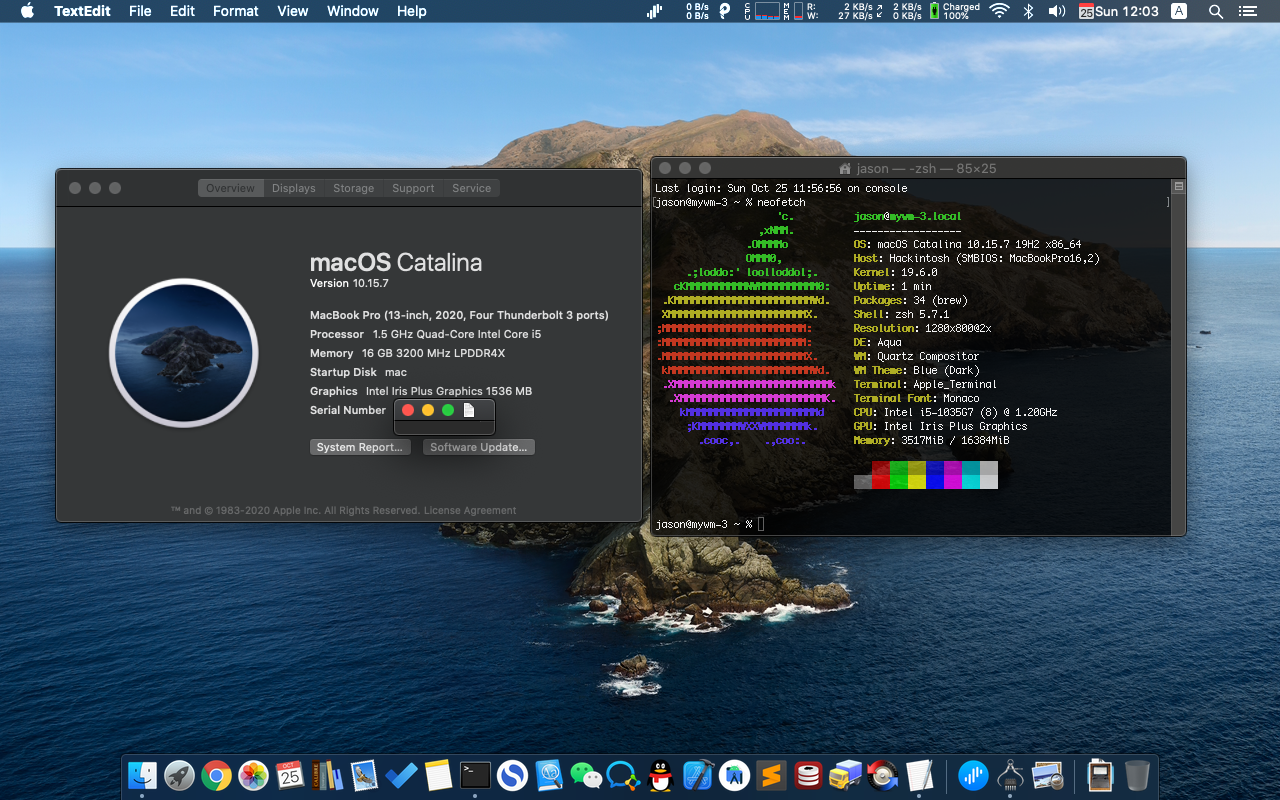Click the 'Host: Hackintosh' line in Terminal
This screenshot has height=800, width=1280.
[976, 258]
